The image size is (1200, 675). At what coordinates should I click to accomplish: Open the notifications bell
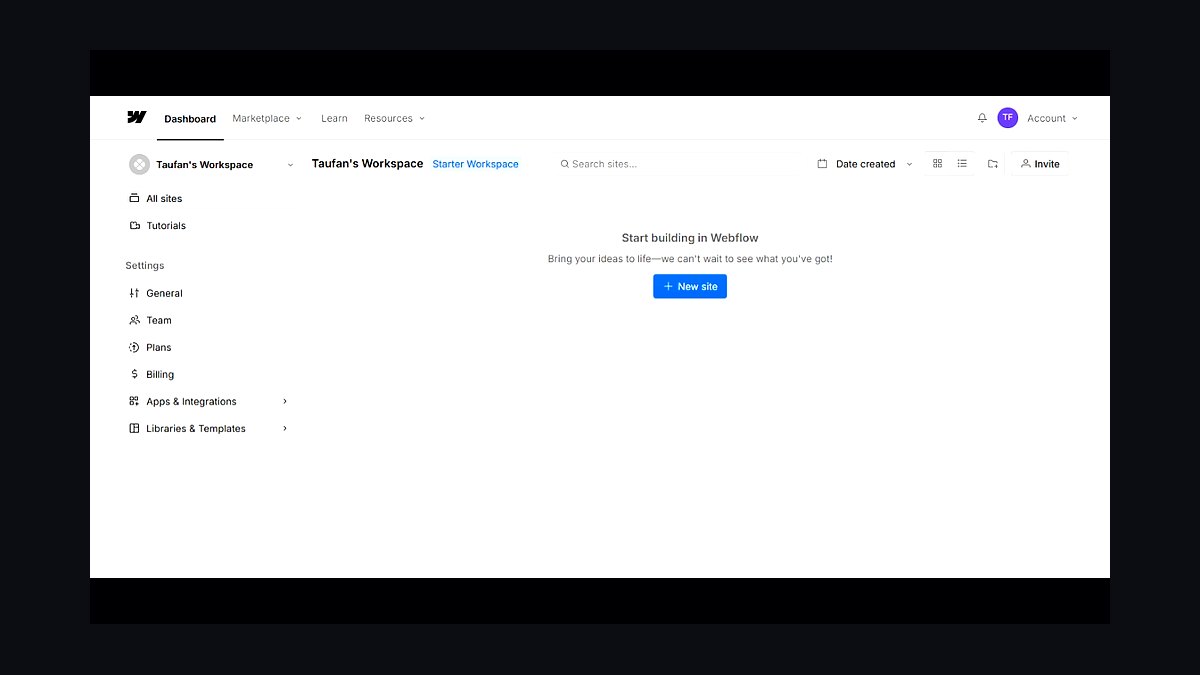tap(982, 118)
